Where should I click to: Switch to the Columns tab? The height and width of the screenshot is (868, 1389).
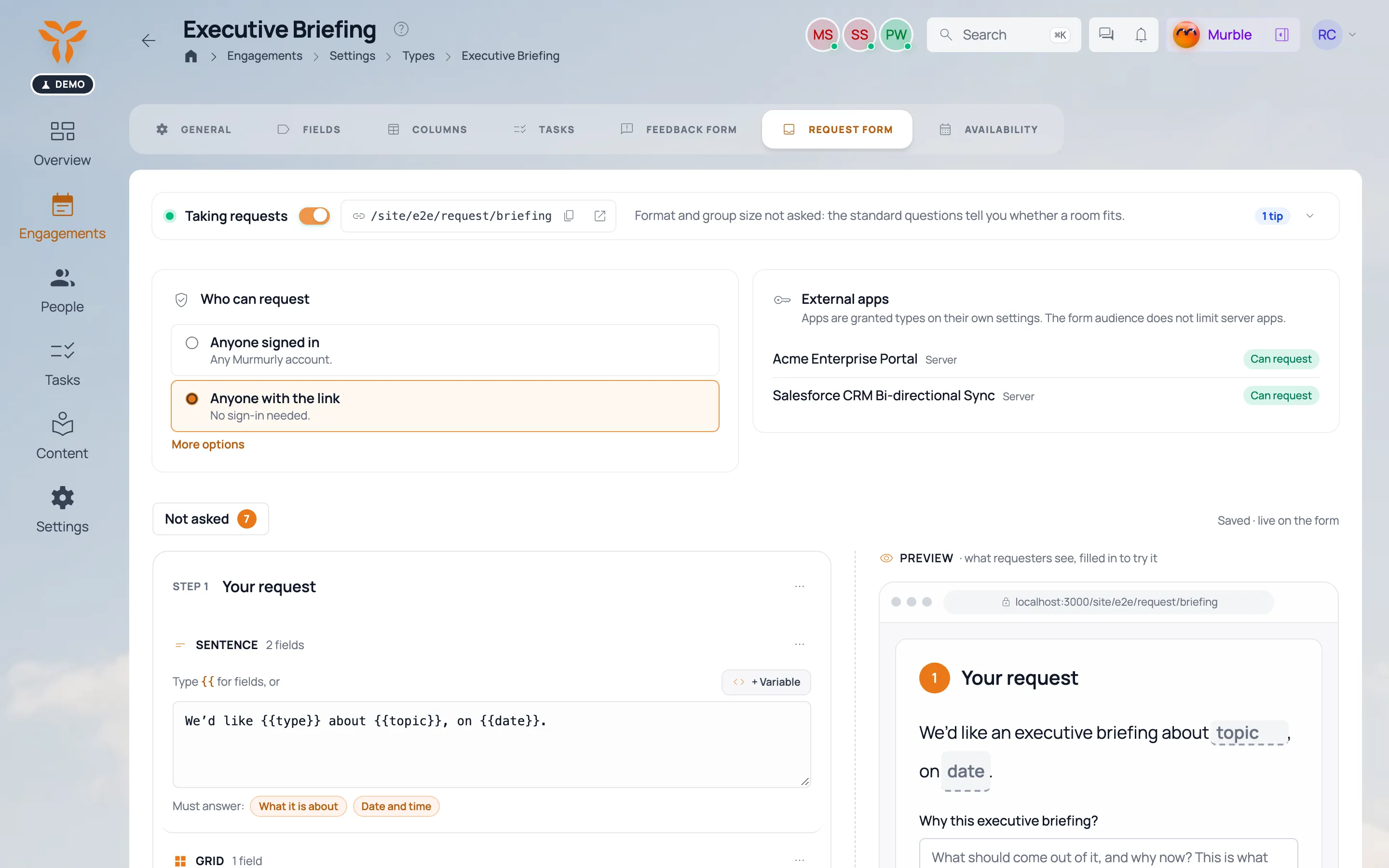(x=427, y=129)
